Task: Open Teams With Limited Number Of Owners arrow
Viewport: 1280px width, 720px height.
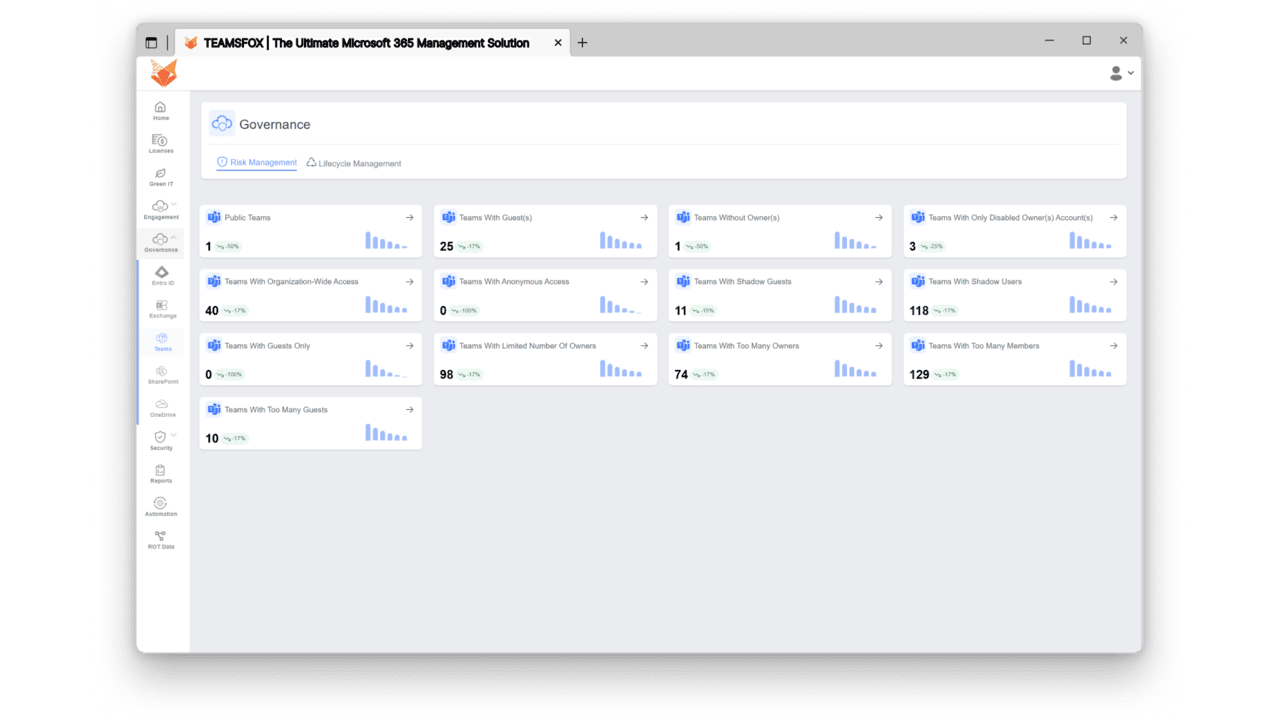Action: [x=644, y=345]
